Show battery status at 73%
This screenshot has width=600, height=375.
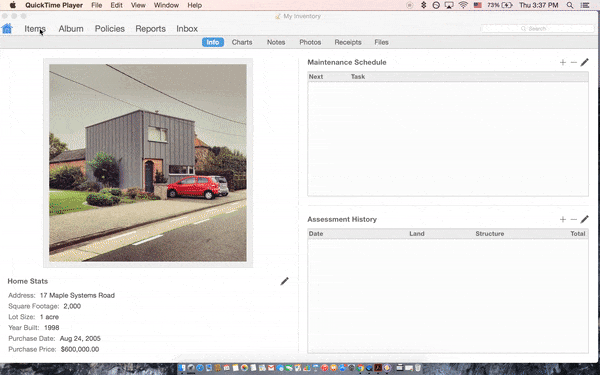tap(500, 5)
